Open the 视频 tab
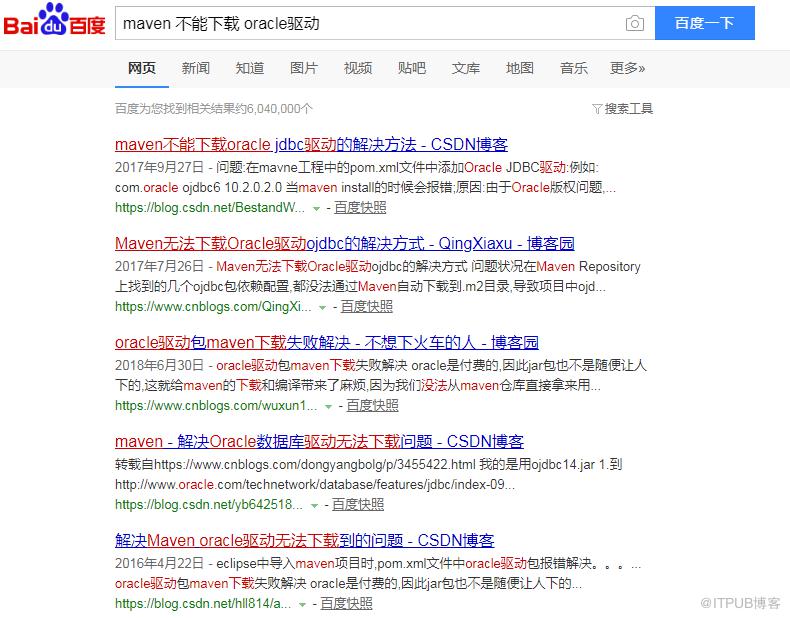Viewport: 790px width, 618px height. tap(358, 68)
